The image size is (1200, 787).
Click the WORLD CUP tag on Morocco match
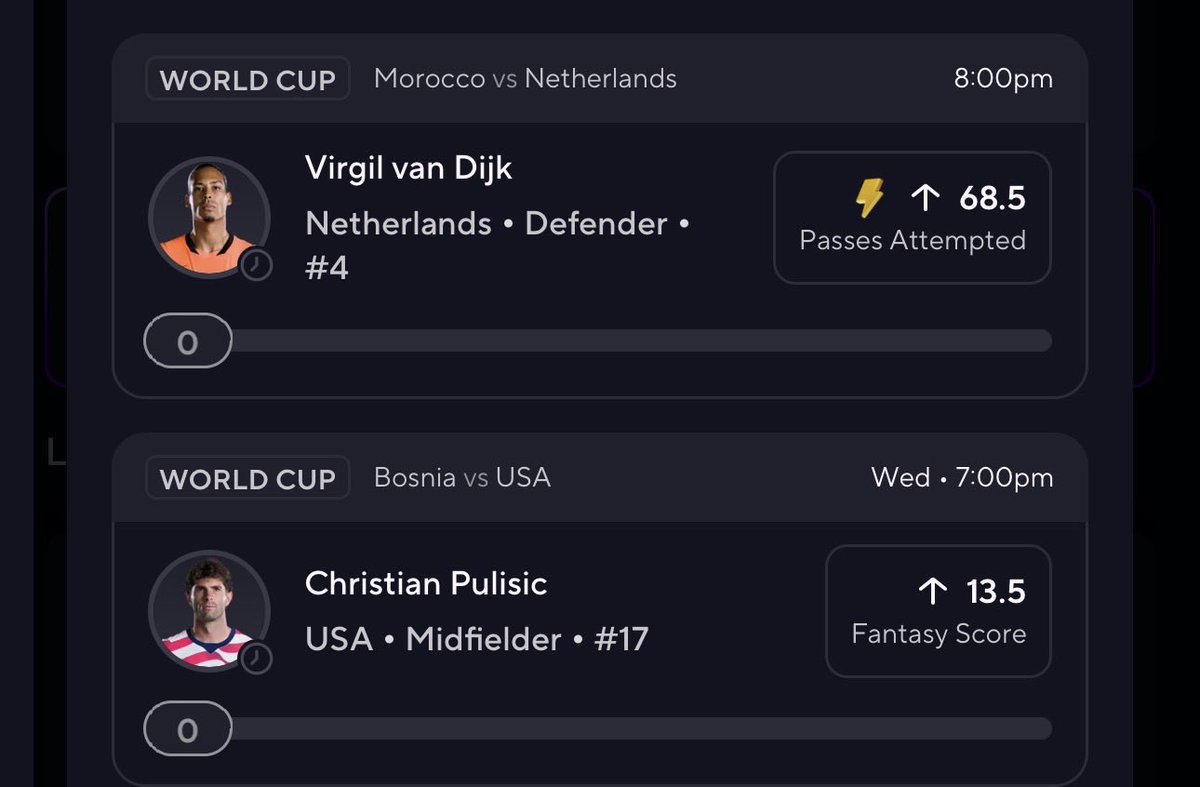(x=247, y=79)
